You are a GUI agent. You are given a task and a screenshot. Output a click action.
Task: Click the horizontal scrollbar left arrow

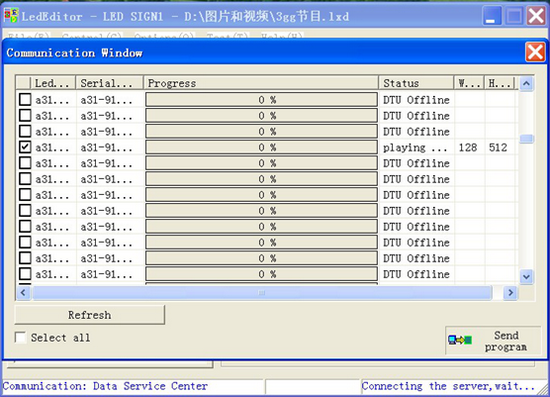[x=23, y=292]
